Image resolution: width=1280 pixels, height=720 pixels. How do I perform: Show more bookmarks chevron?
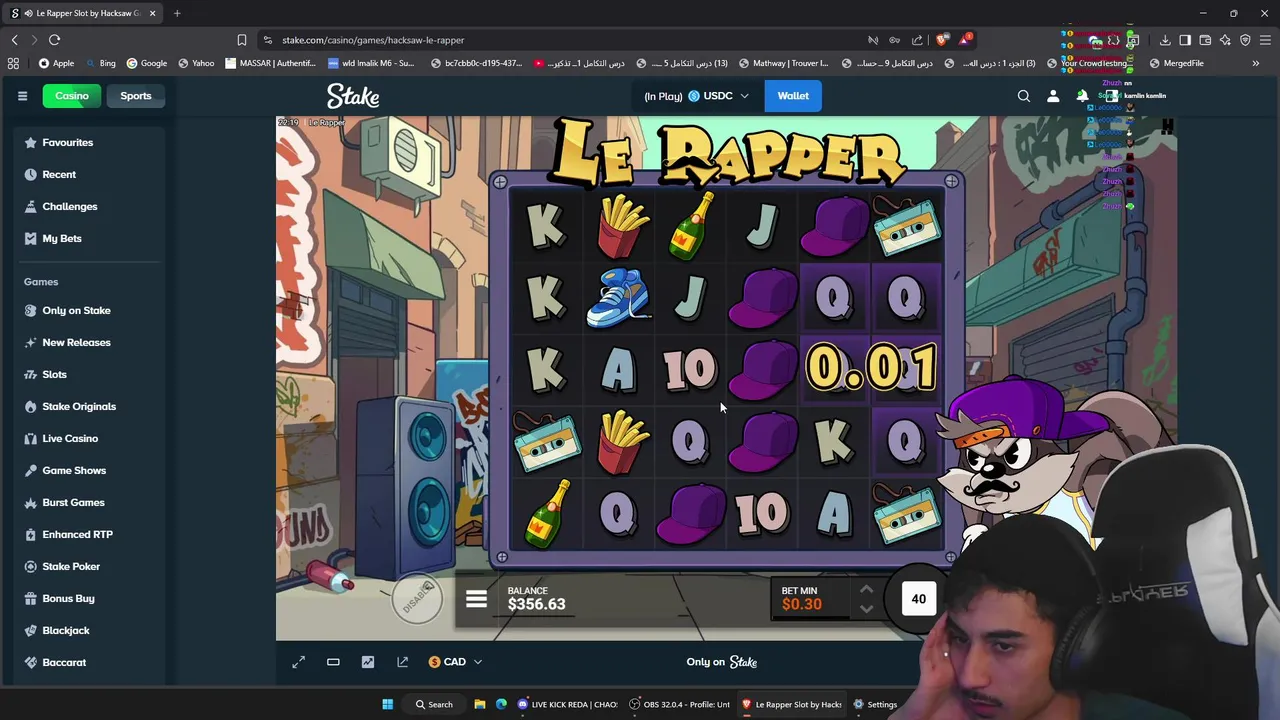click(x=1255, y=63)
